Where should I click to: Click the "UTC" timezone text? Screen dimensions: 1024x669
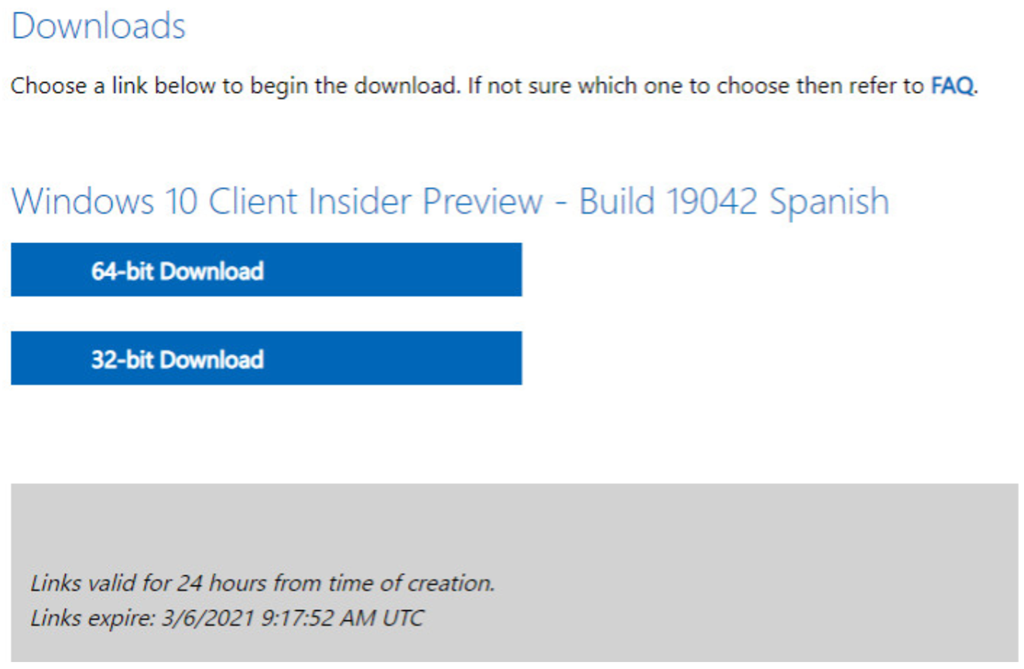coord(402,618)
